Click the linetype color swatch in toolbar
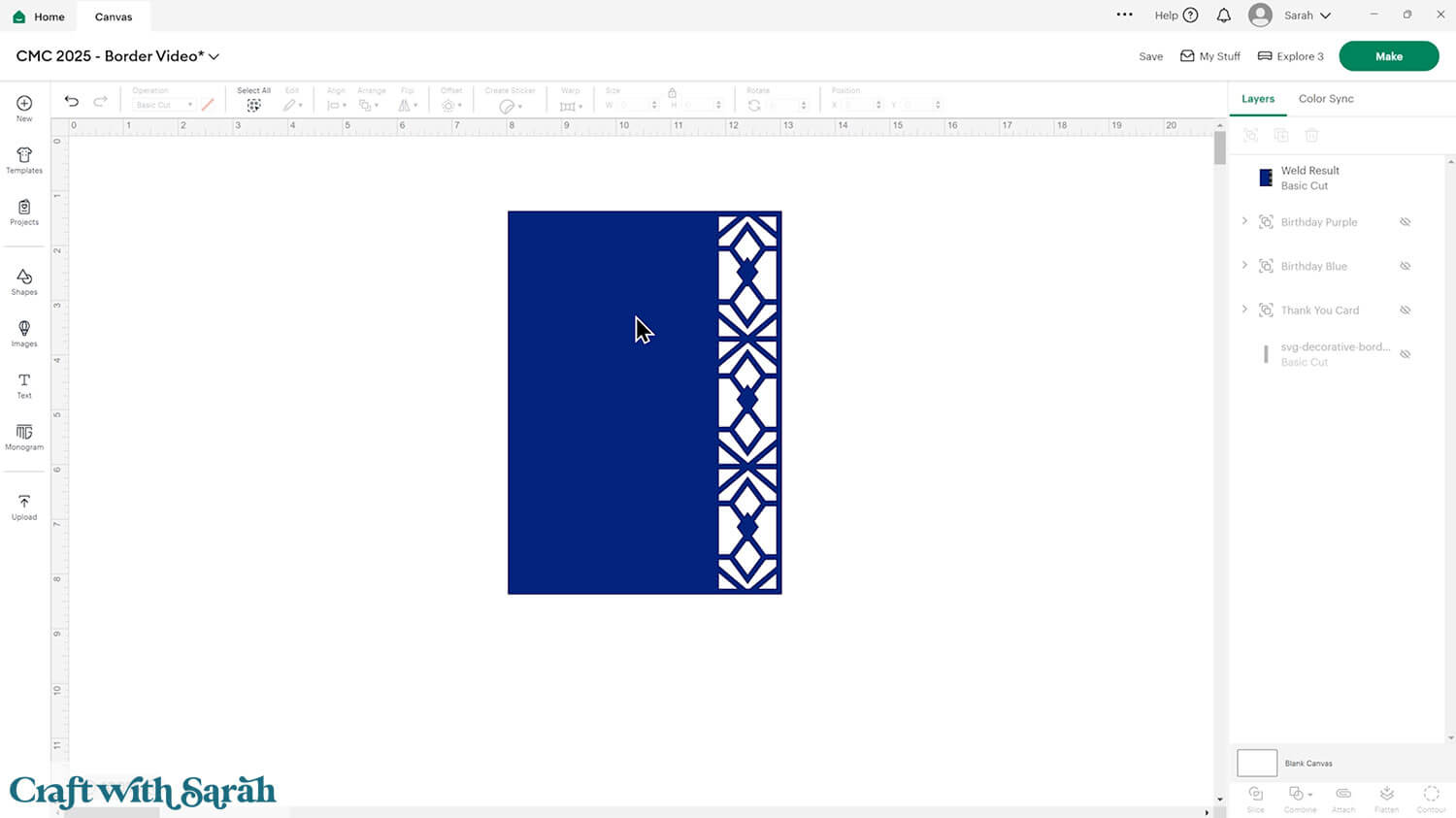1456x818 pixels. click(x=208, y=105)
